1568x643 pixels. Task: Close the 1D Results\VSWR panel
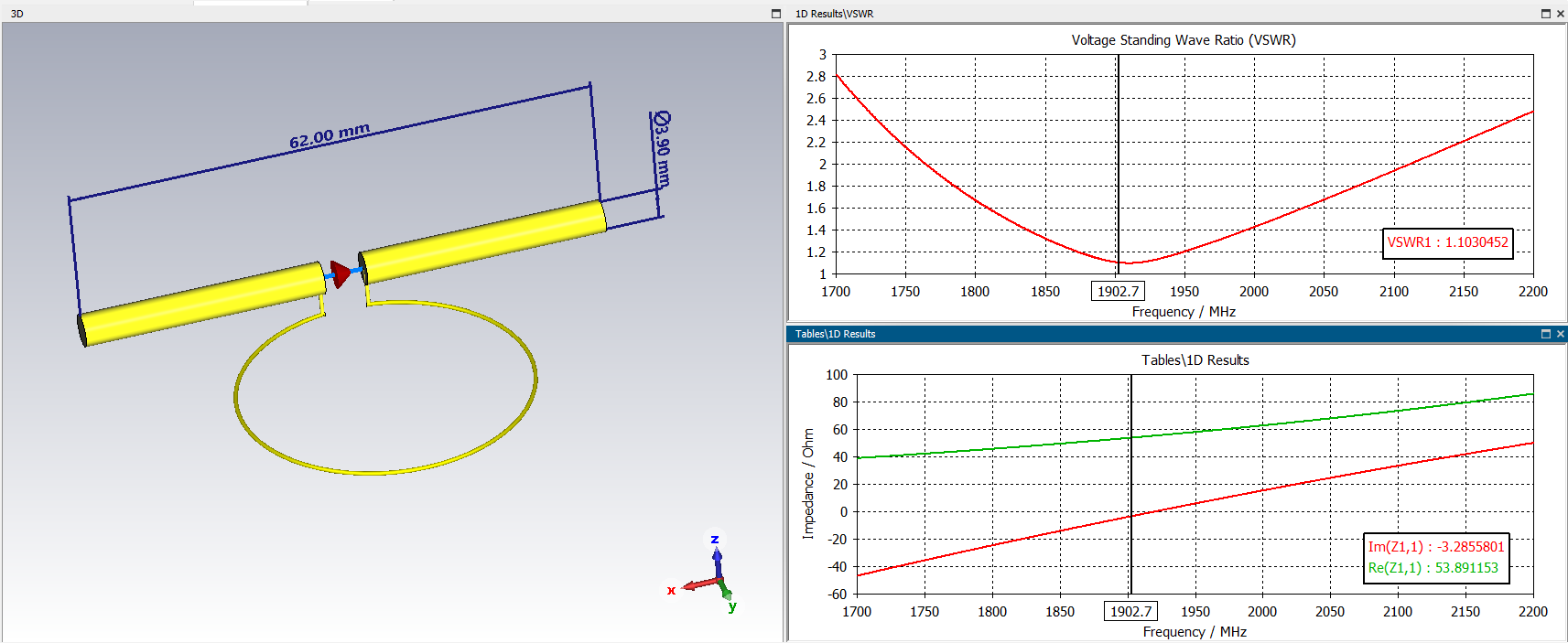[1561, 14]
